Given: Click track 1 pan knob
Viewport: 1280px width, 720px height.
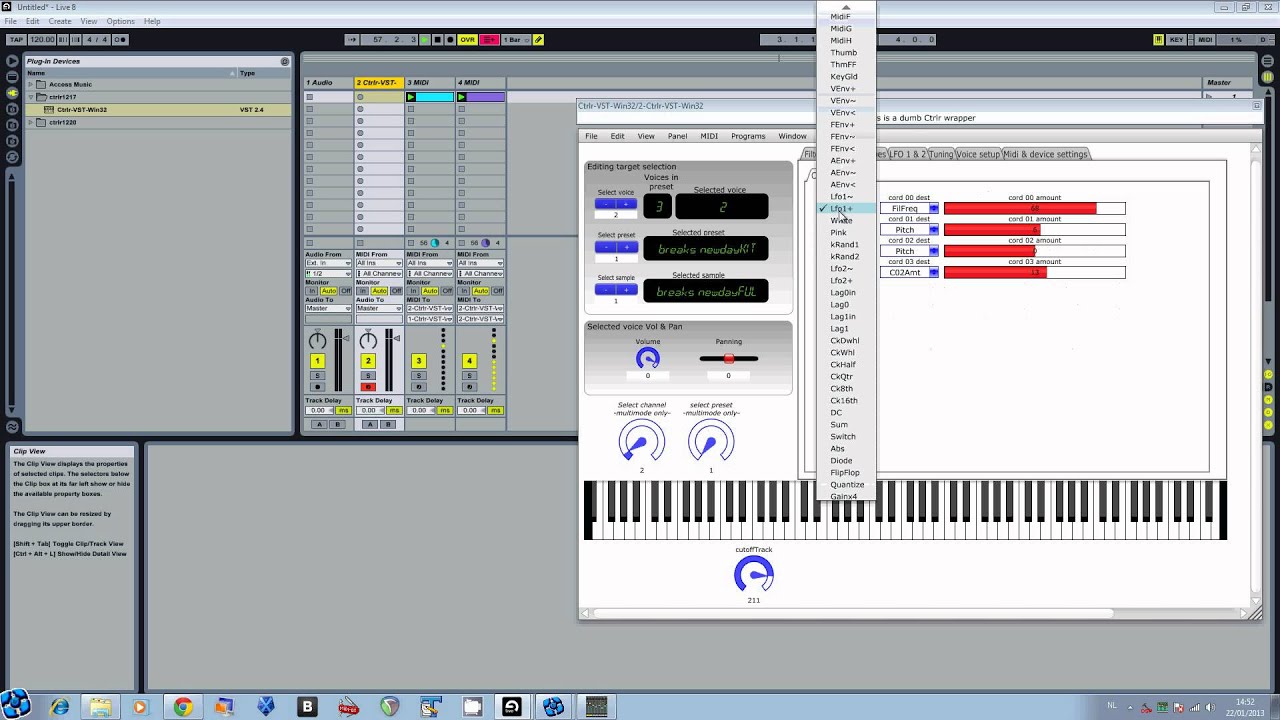Looking at the screenshot, I should point(317,340).
